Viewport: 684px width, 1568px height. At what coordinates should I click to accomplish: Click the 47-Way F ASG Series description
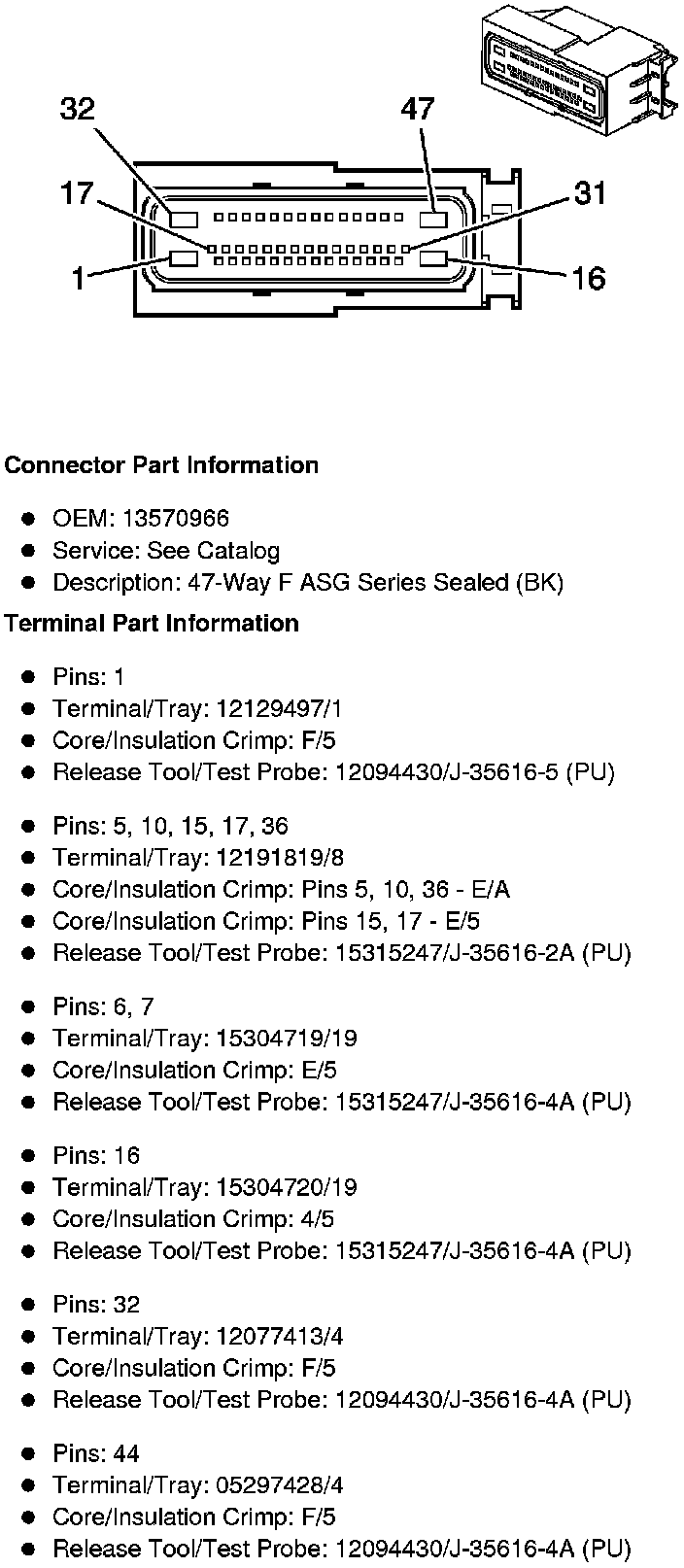coord(308,583)
